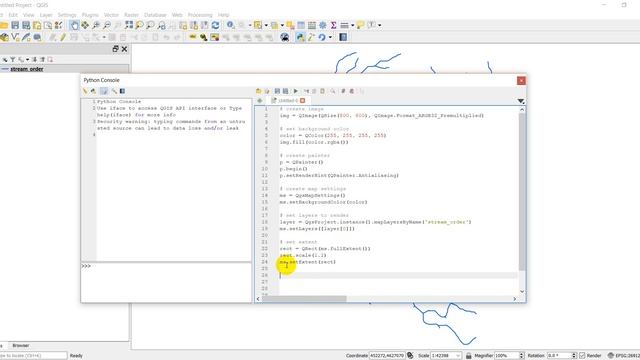Click the Rotation spin box
Screen dimensions: 640x360
pyautogui.click(x=562, y=356)
